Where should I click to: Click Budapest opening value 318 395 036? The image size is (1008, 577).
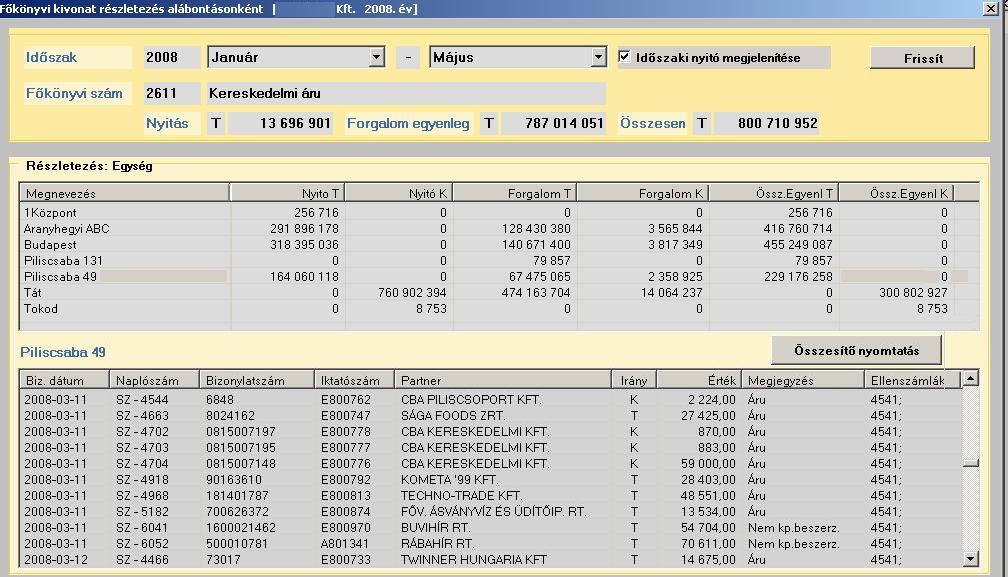[304, 245]
